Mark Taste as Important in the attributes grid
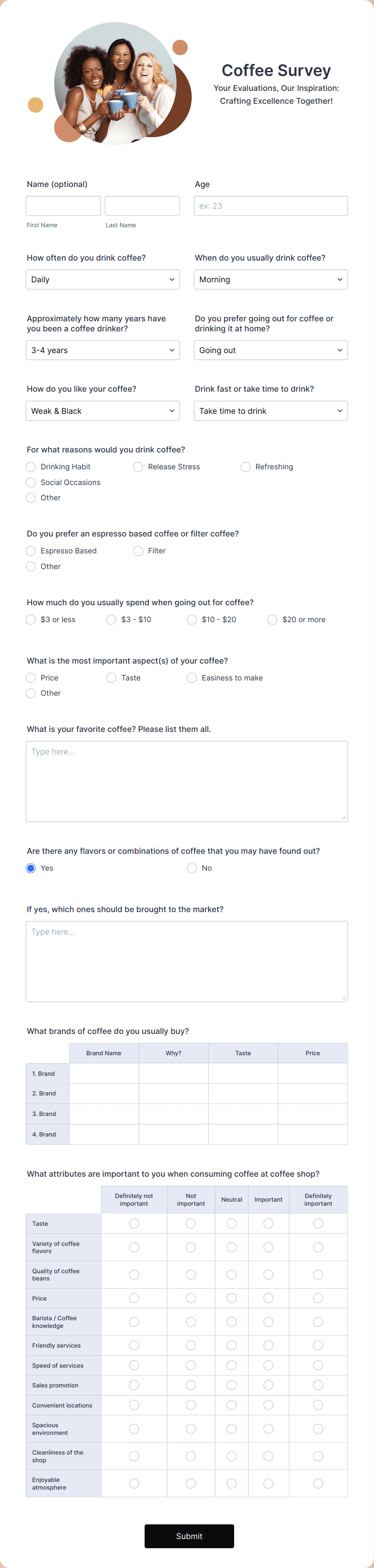The image size is (374, 1568). click(x=269, y=1223)
